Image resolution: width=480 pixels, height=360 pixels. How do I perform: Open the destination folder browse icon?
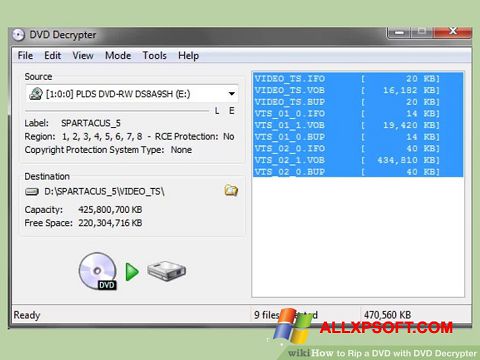pos(231,190)
